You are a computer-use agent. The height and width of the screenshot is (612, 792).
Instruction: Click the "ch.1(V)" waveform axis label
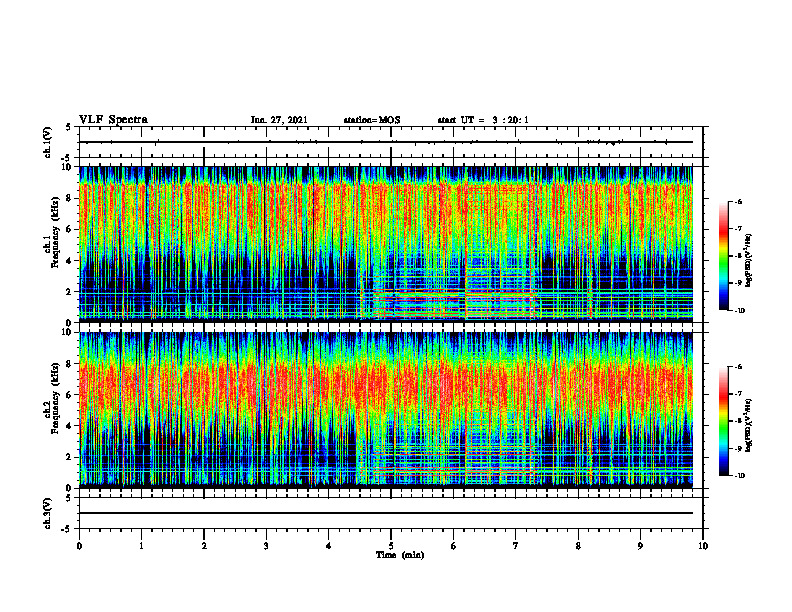tap(48, 142)
